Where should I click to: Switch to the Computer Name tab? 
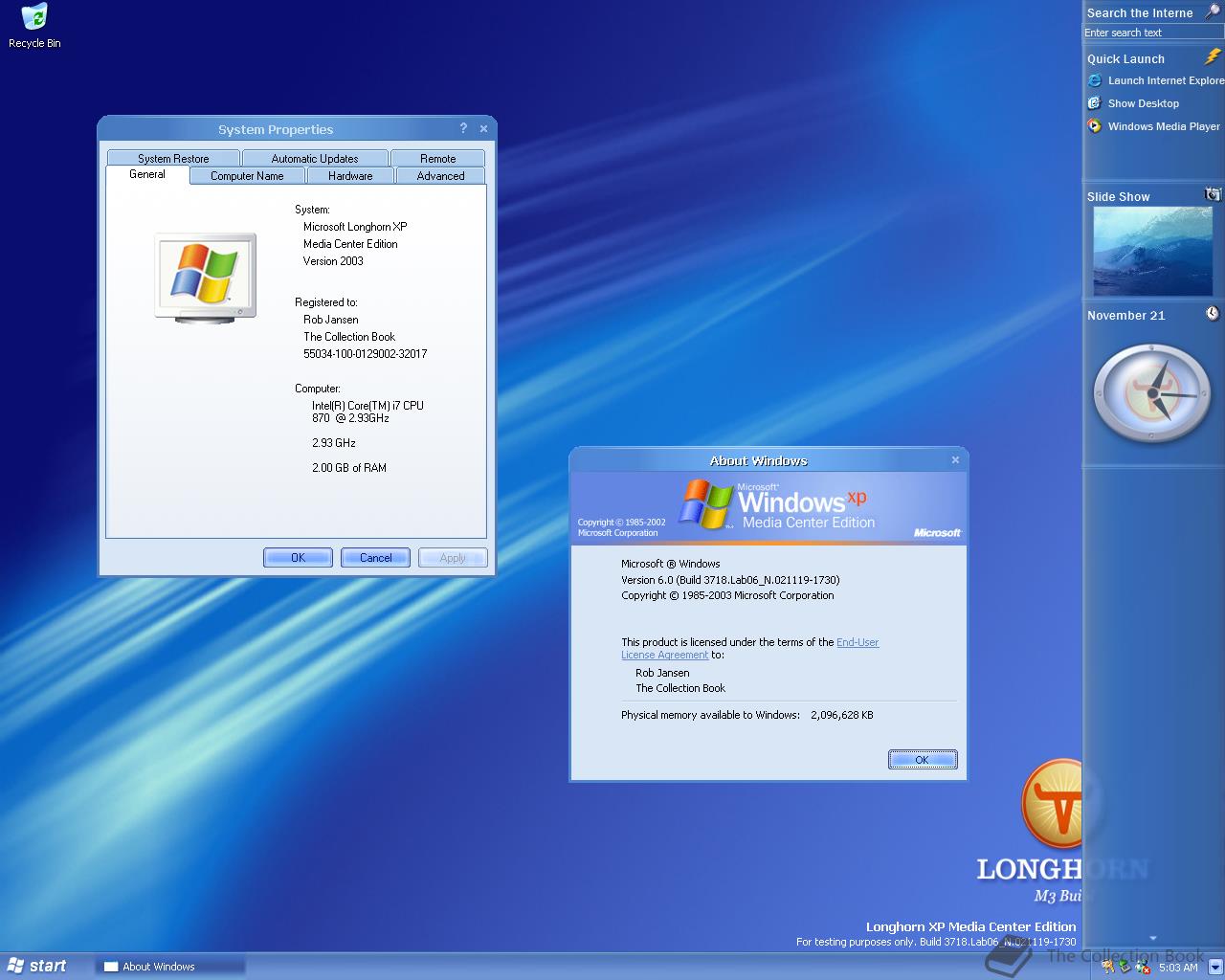(247, 175)
